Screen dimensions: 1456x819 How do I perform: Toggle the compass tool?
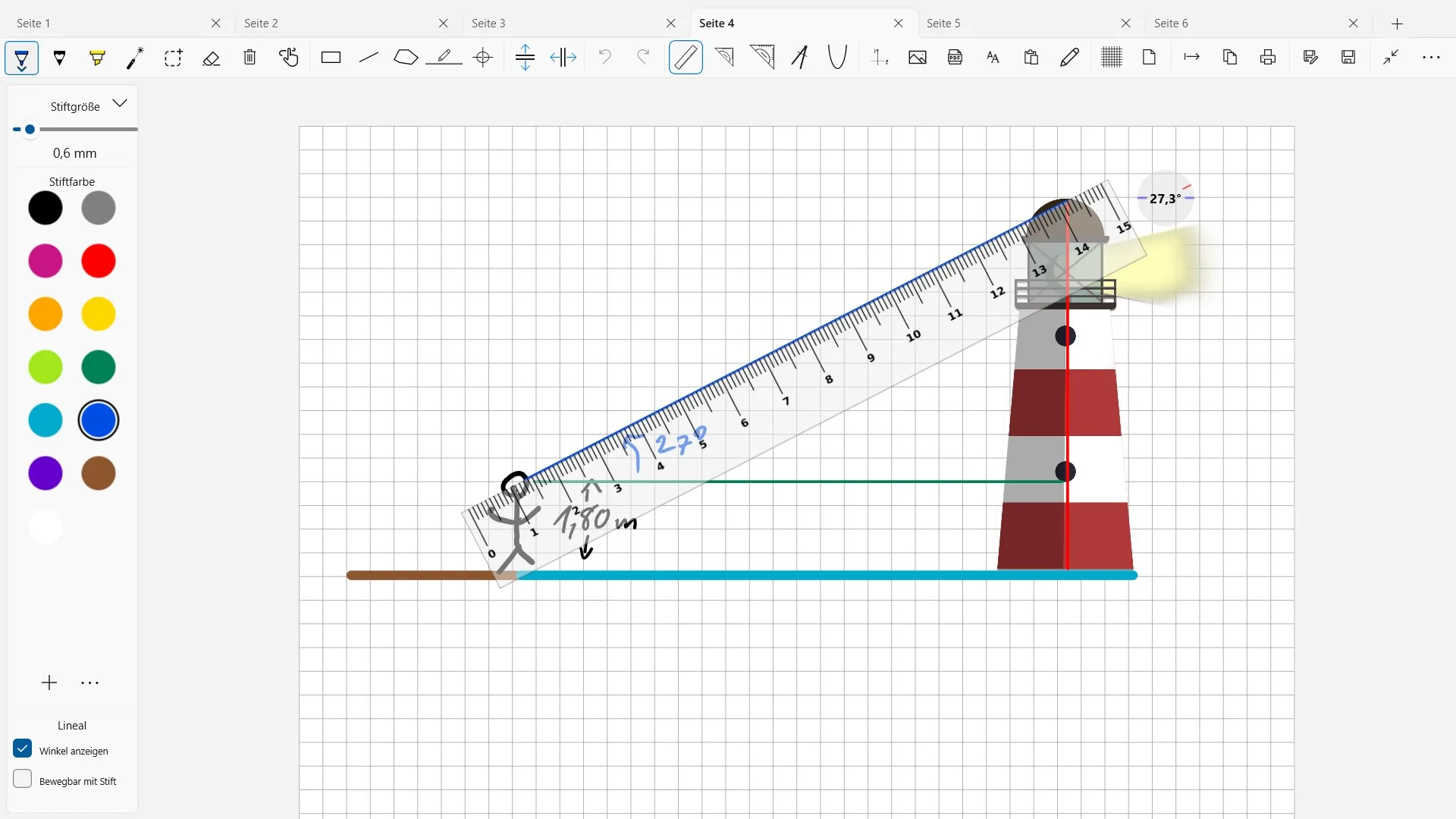[799, 58]
